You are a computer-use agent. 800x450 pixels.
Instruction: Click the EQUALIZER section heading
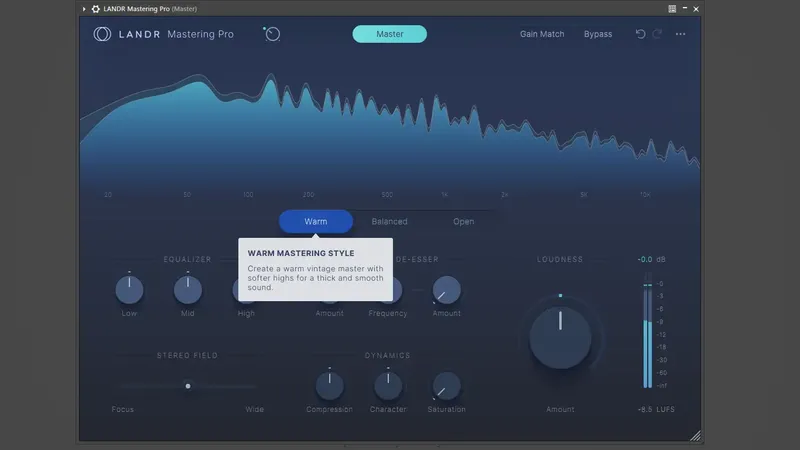pyautogui.click(x=187, y=259)
